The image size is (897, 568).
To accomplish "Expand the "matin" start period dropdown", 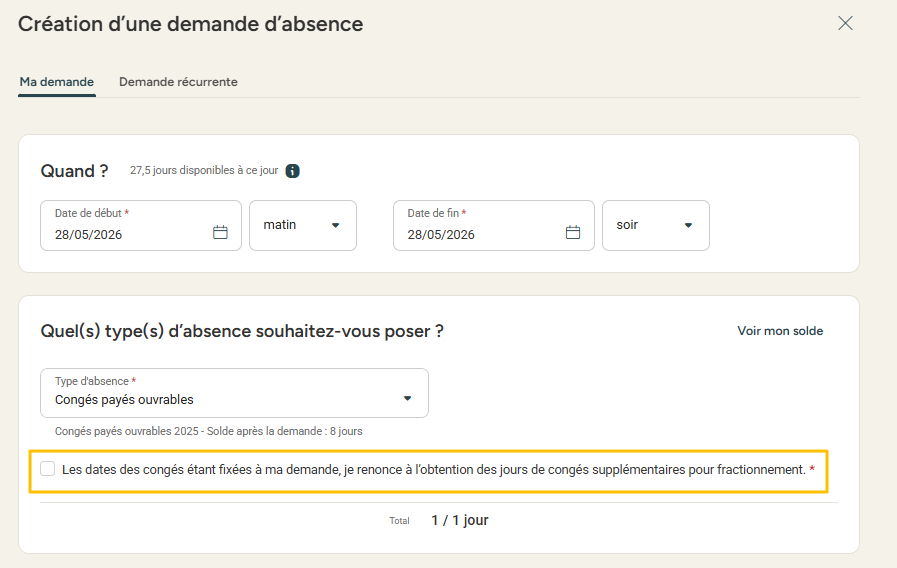I will tap(303, 225).
